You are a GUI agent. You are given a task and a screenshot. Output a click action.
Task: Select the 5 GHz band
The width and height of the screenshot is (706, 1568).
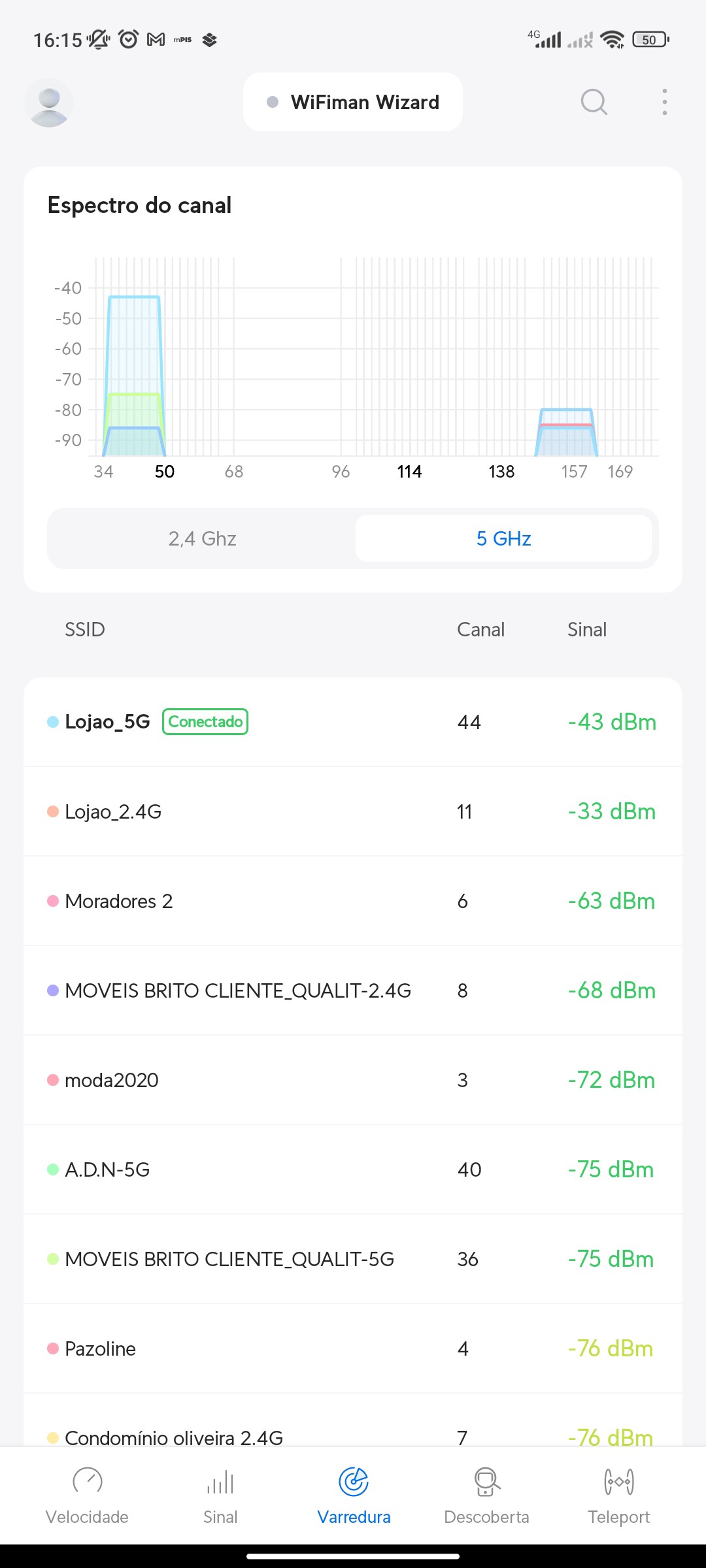click(503, 538)
